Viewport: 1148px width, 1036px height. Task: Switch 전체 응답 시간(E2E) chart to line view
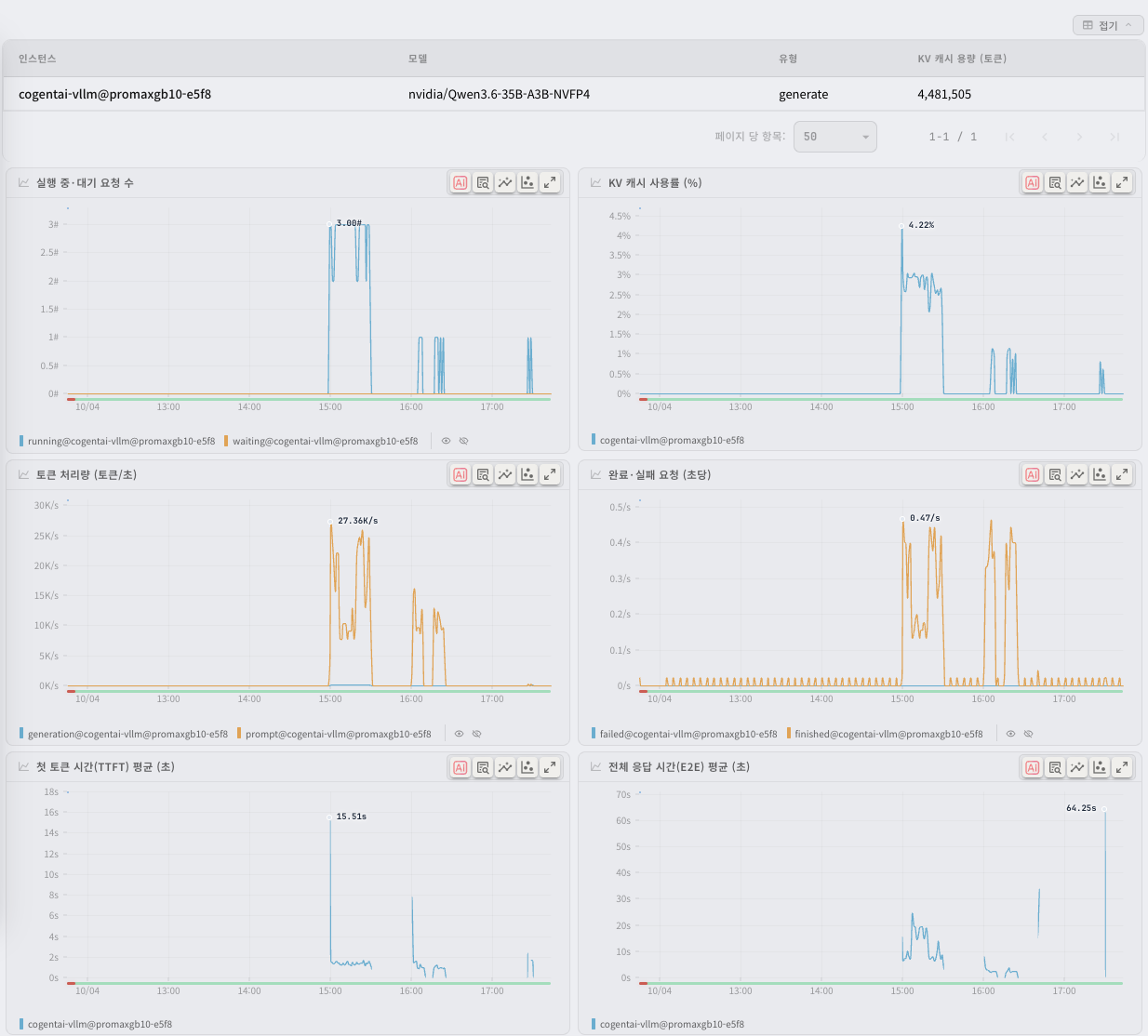(1077, 767)
